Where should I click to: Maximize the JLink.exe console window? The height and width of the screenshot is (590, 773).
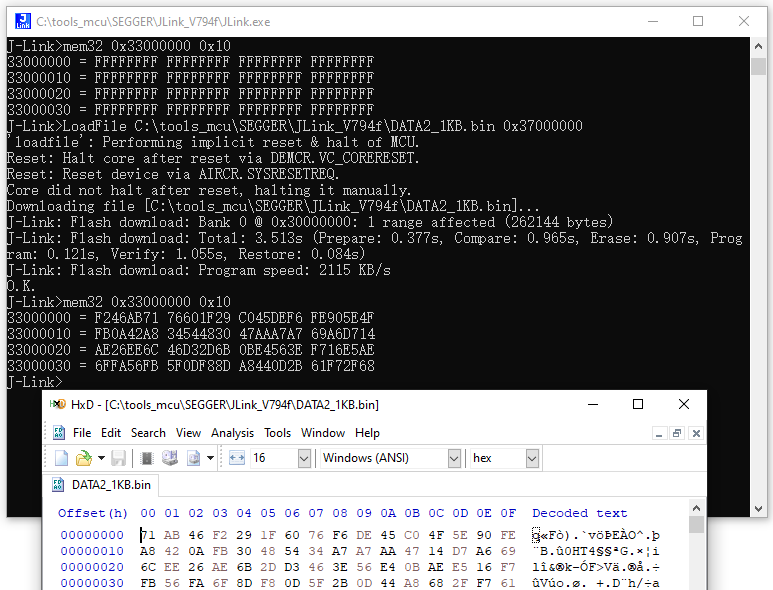[698, 21]
